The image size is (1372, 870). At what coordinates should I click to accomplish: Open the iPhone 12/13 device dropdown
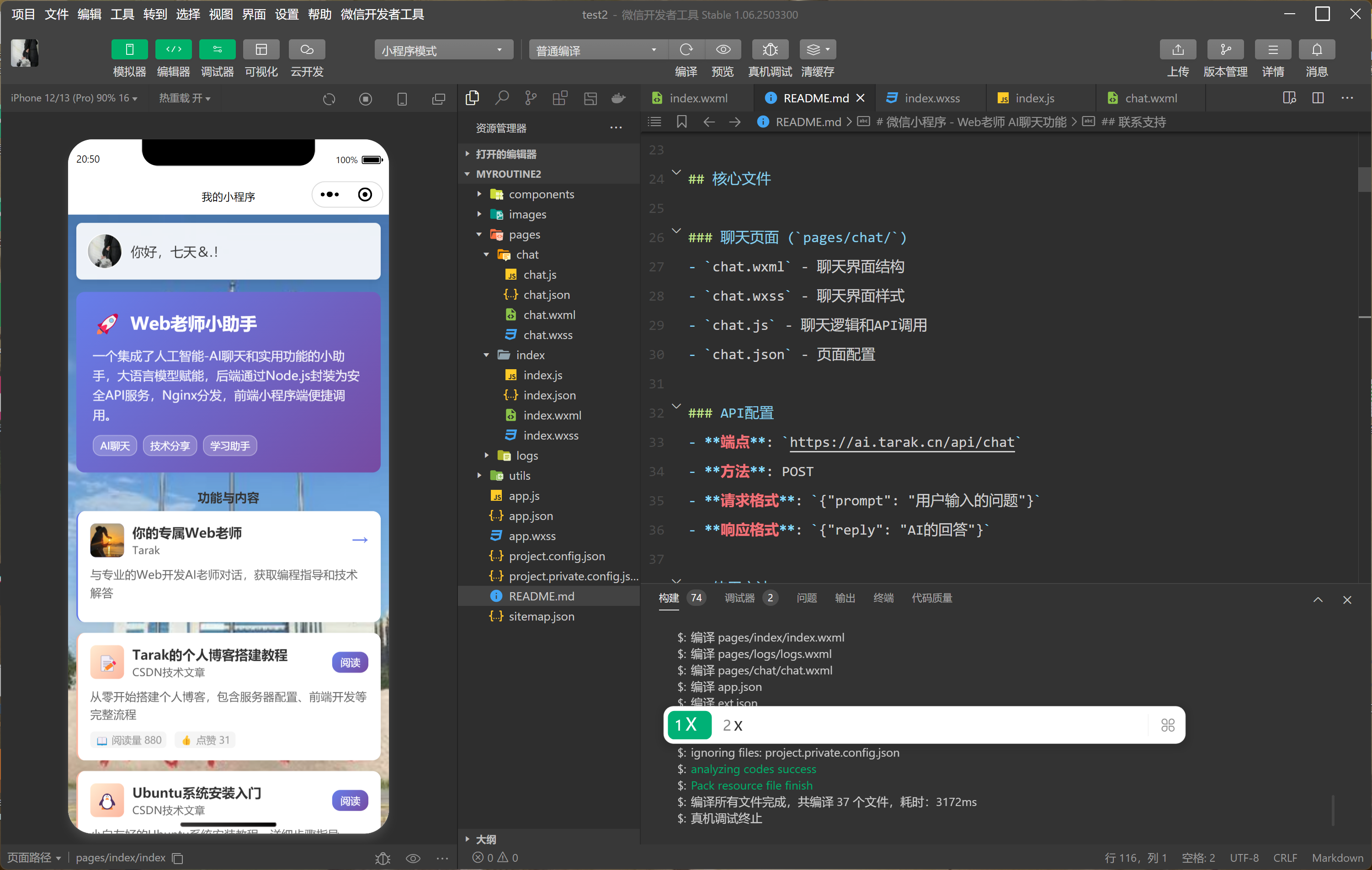74,98
